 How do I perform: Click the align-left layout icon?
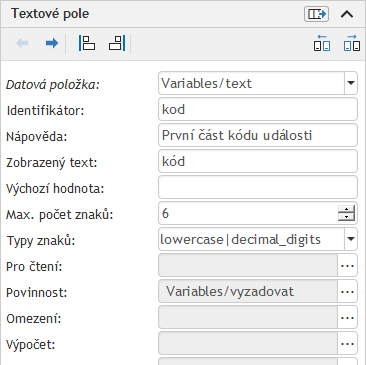pos(87,43)
